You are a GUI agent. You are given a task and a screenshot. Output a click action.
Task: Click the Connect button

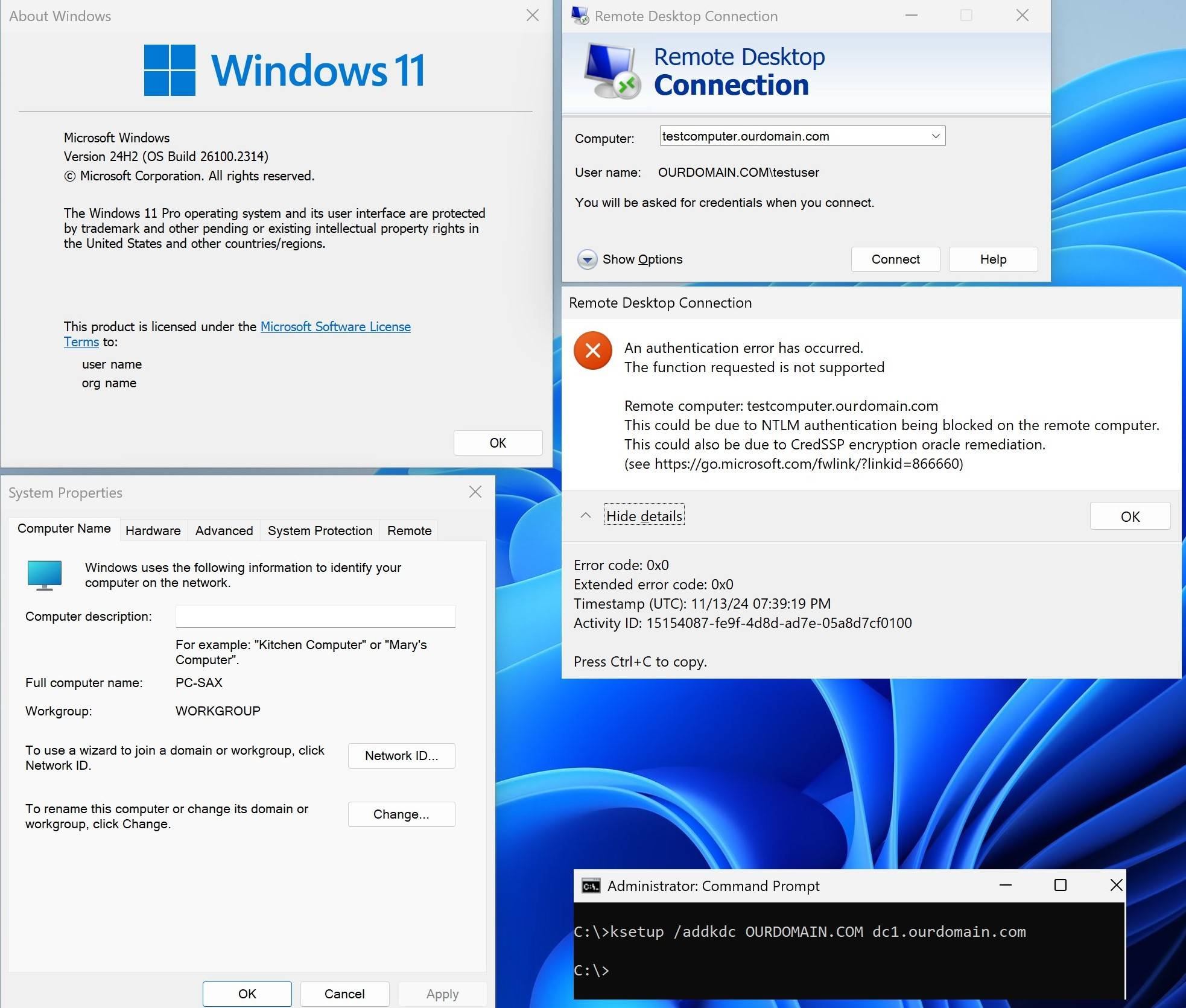click(x=895, y=259)
